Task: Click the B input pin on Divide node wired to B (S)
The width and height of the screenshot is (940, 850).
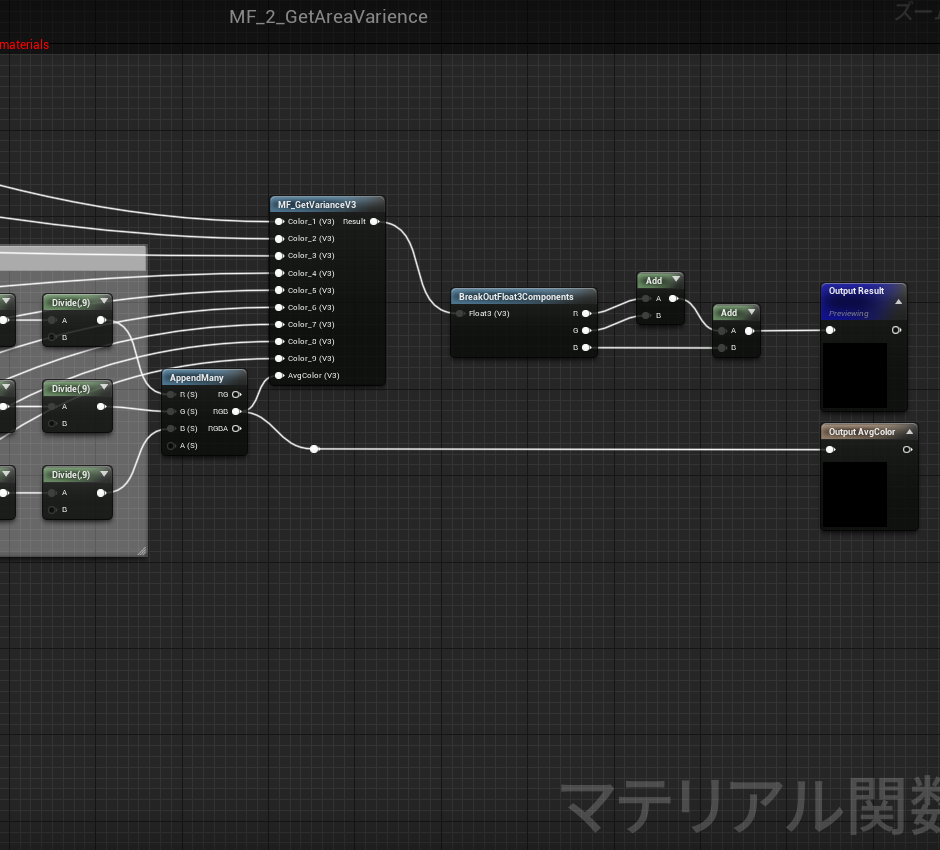Action: point(53,510)
